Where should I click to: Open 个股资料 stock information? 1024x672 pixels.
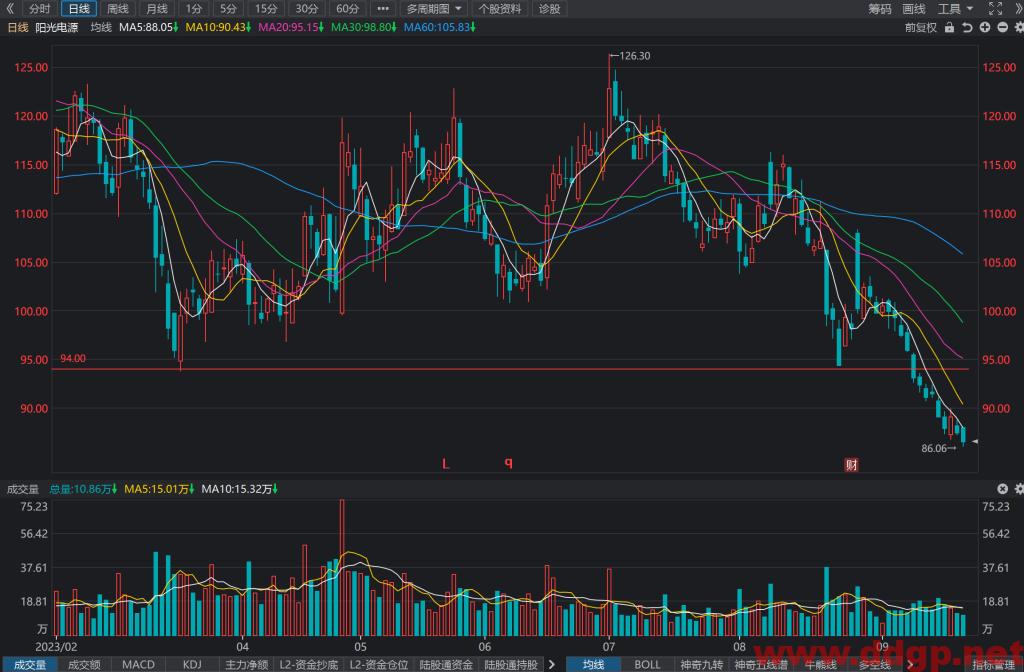[500, 8]
